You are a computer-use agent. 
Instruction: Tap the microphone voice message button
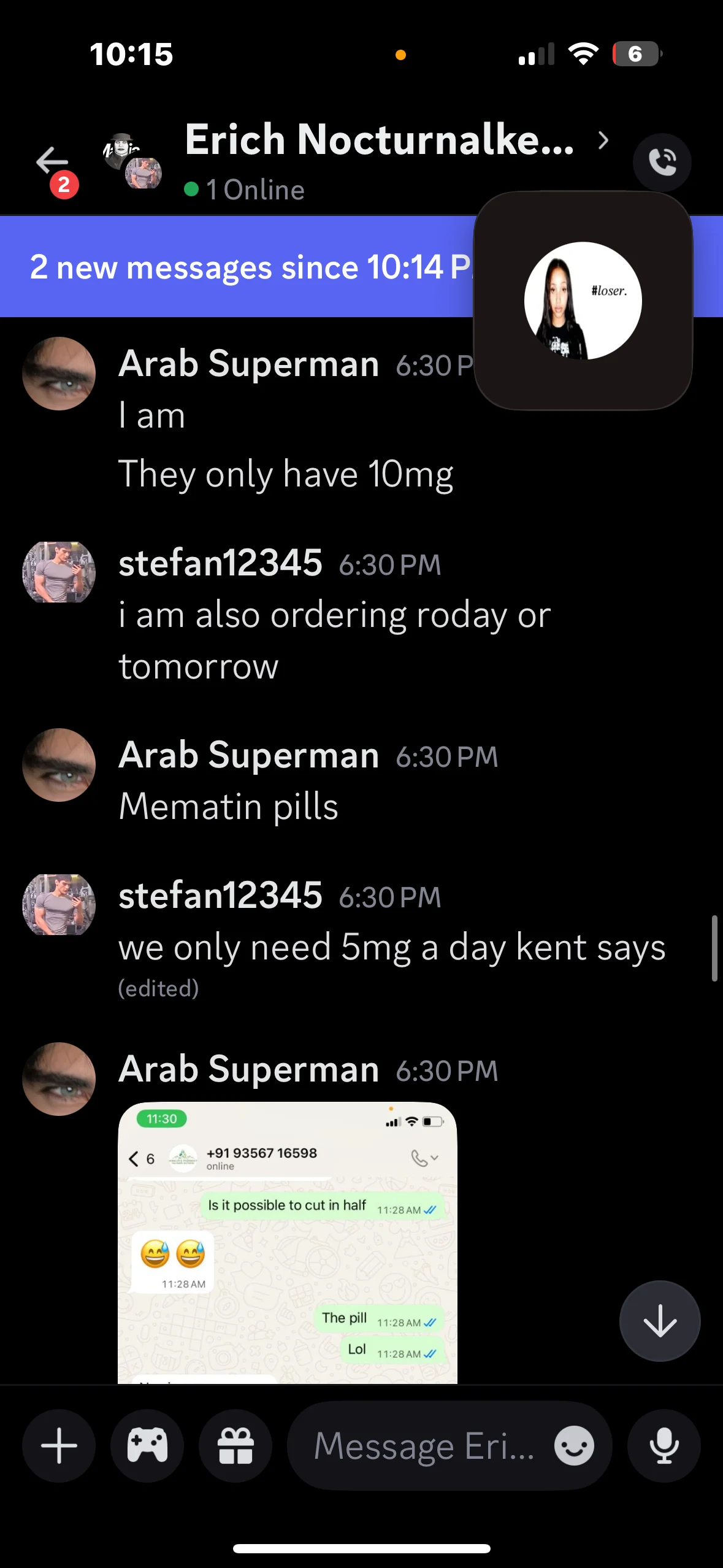[x=664, y=1446]
